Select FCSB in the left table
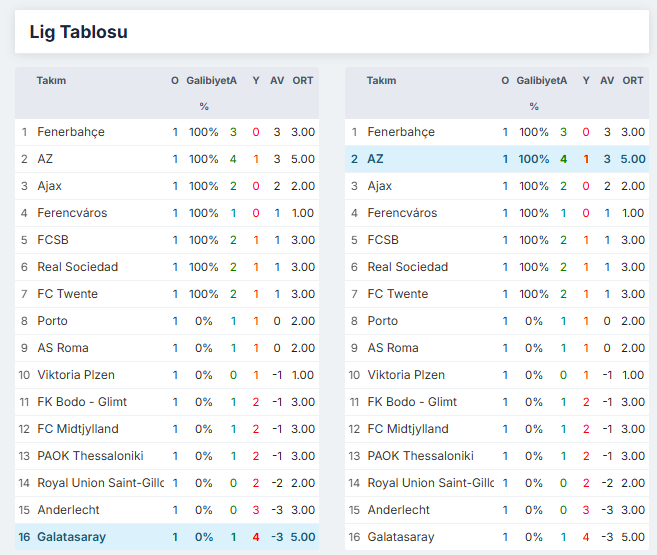The height and width of the screenshot is (555, 657). point(53,240)
